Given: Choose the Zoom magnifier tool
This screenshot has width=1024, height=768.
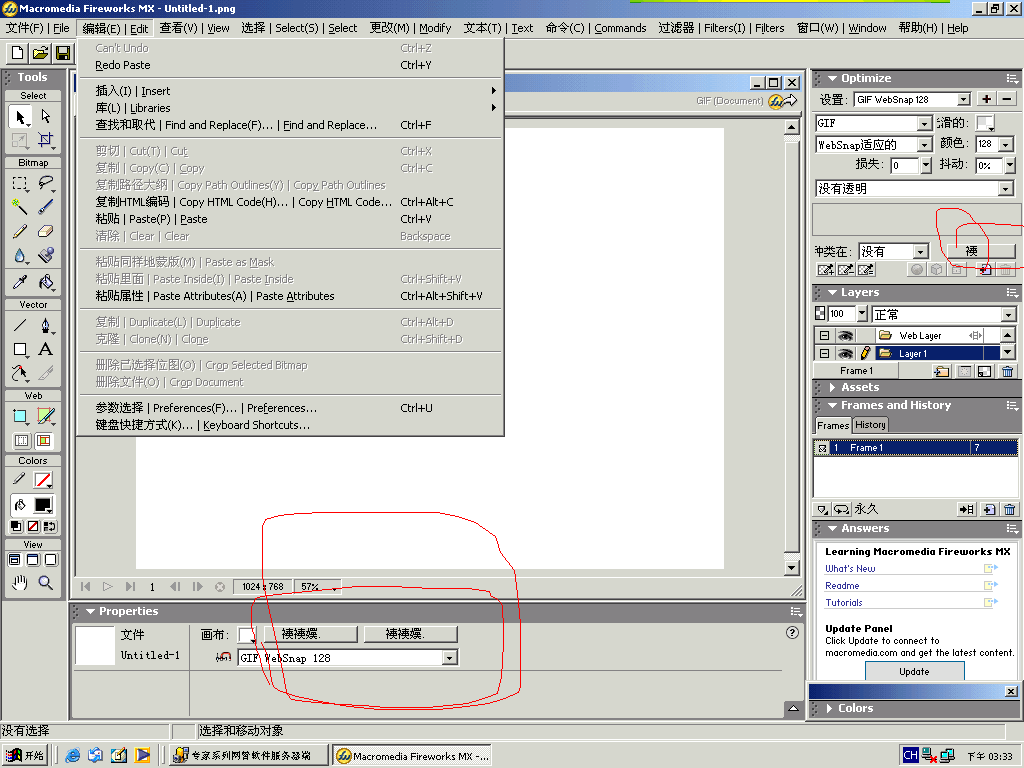Looking at the screenshot, I should coord(45,583).
